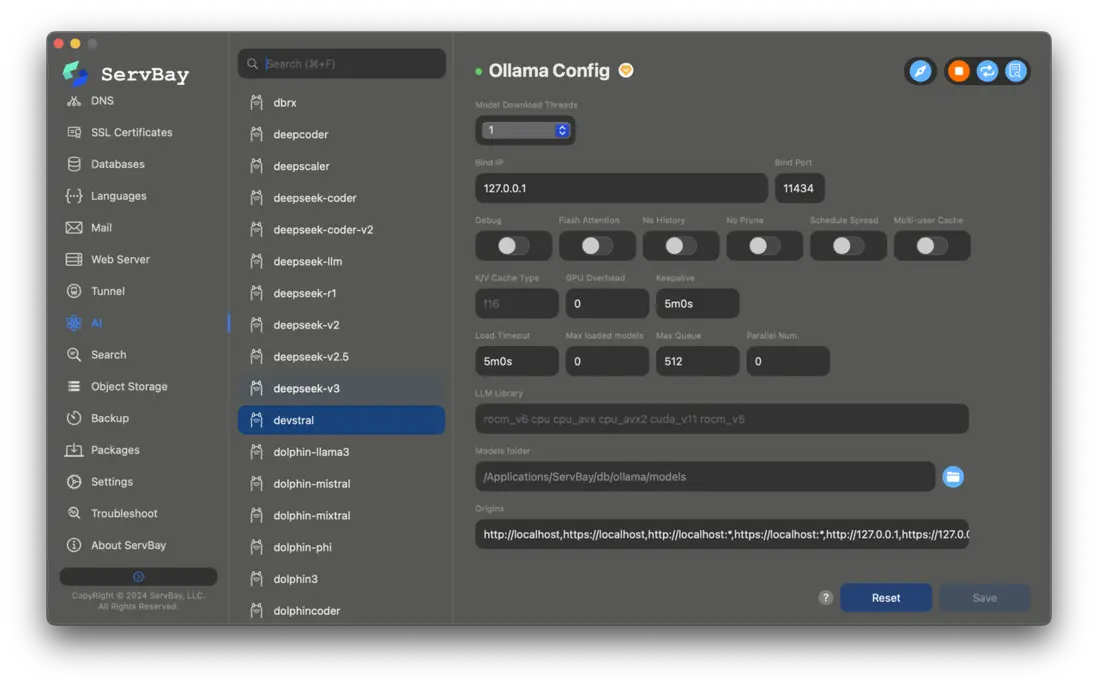
Task: Click the Models folder path field
Action: click(x=705, y=476)
